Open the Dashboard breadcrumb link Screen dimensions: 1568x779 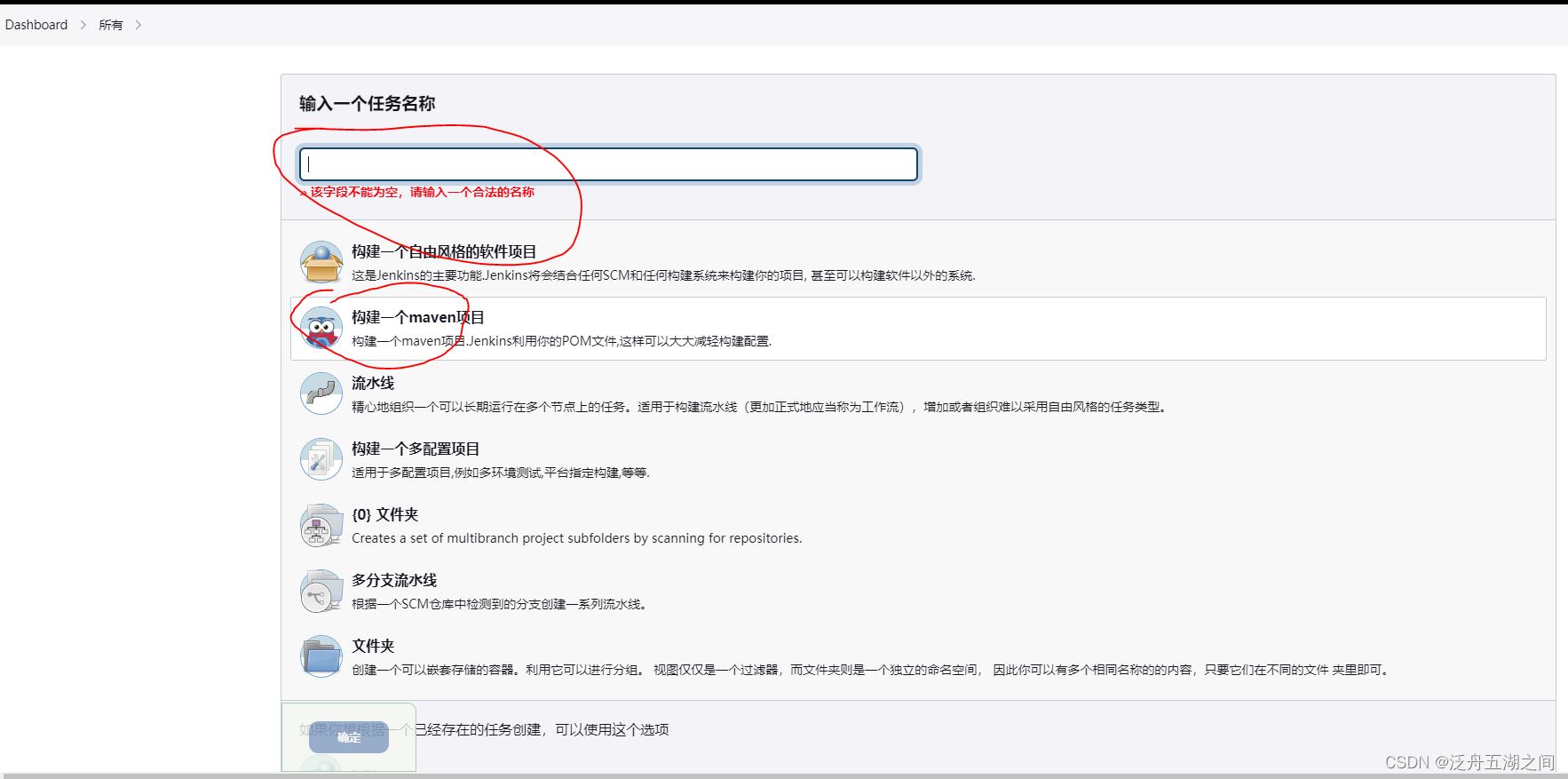click(36, 25)
